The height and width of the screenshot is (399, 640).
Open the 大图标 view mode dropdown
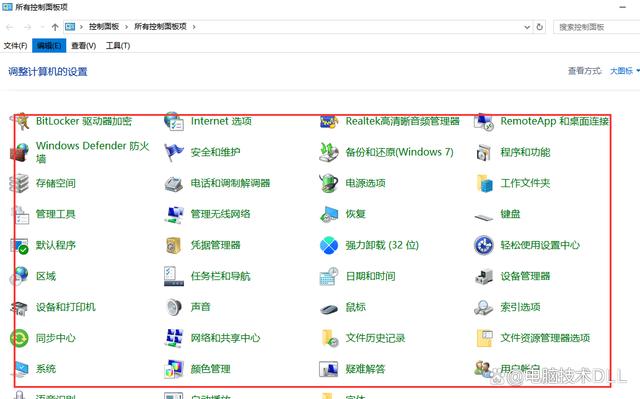624,71
